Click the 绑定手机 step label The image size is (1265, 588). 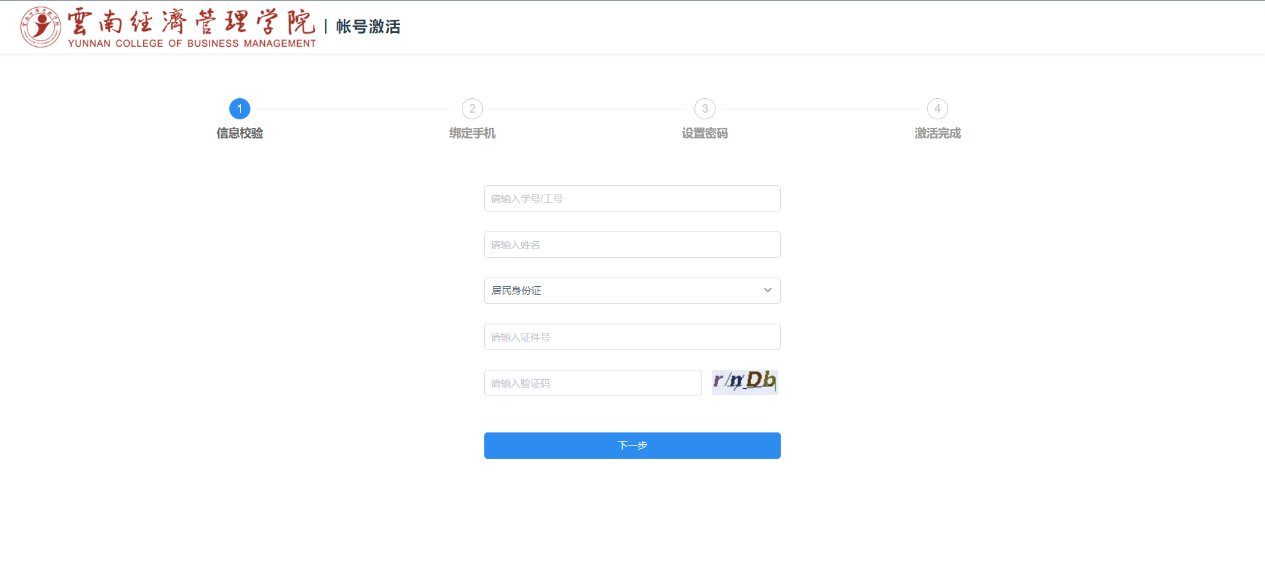(472, 133)
